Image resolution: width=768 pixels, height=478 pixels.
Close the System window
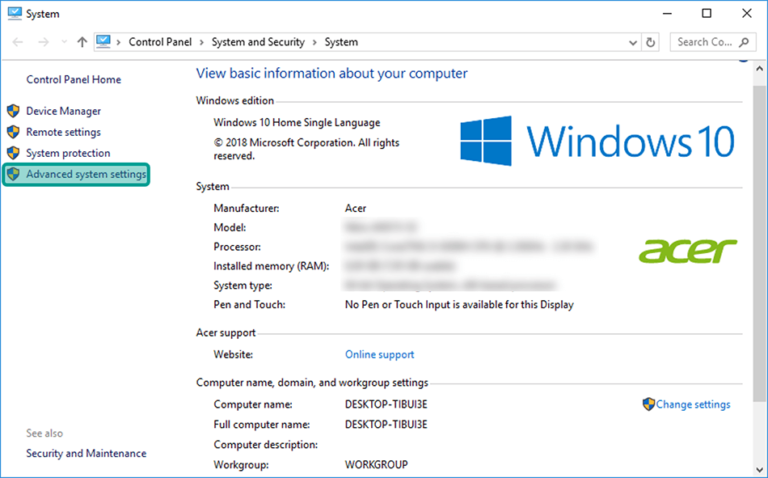click(x=746, y=14)
